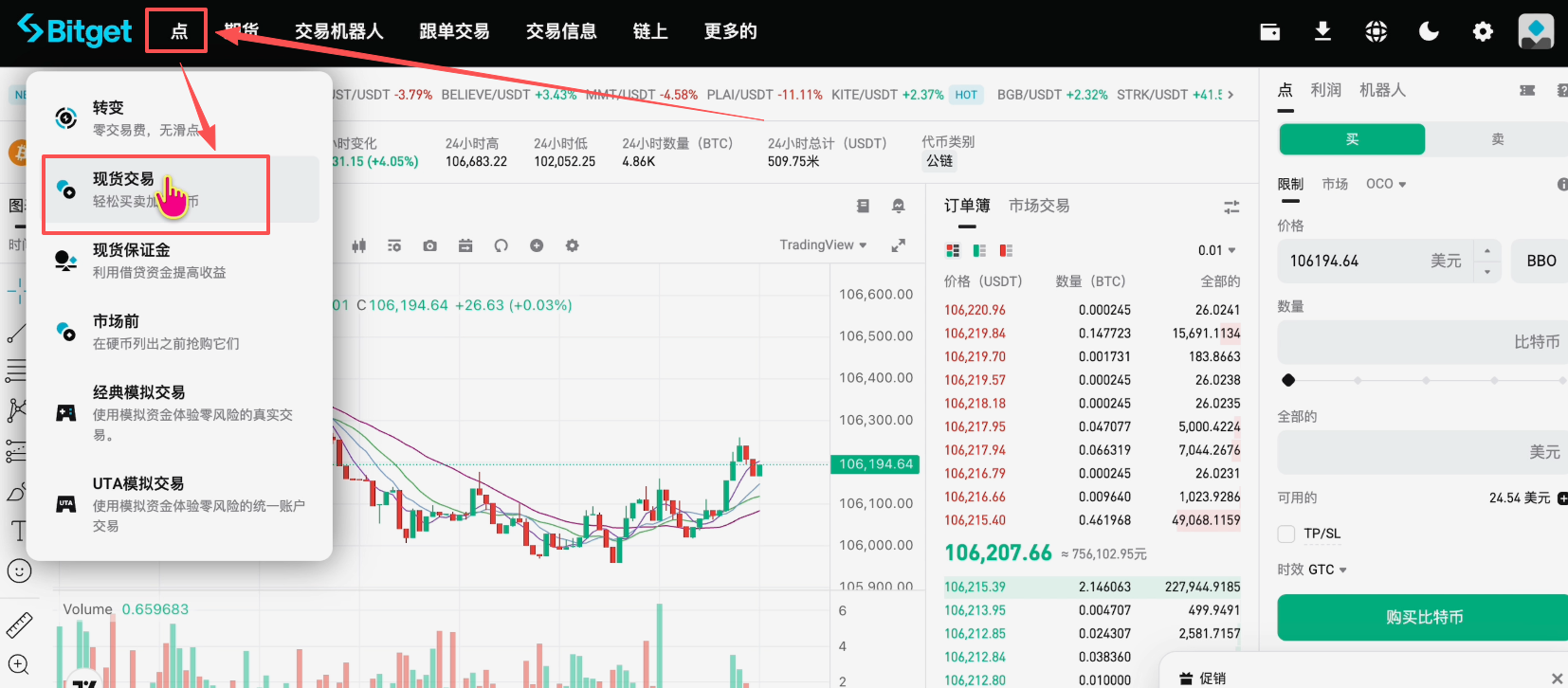Image resolution: width=1568 pixels, height=688 pixels.
Task: Click the order amount slider's black handle
Action: click(x=1287, y=380)
